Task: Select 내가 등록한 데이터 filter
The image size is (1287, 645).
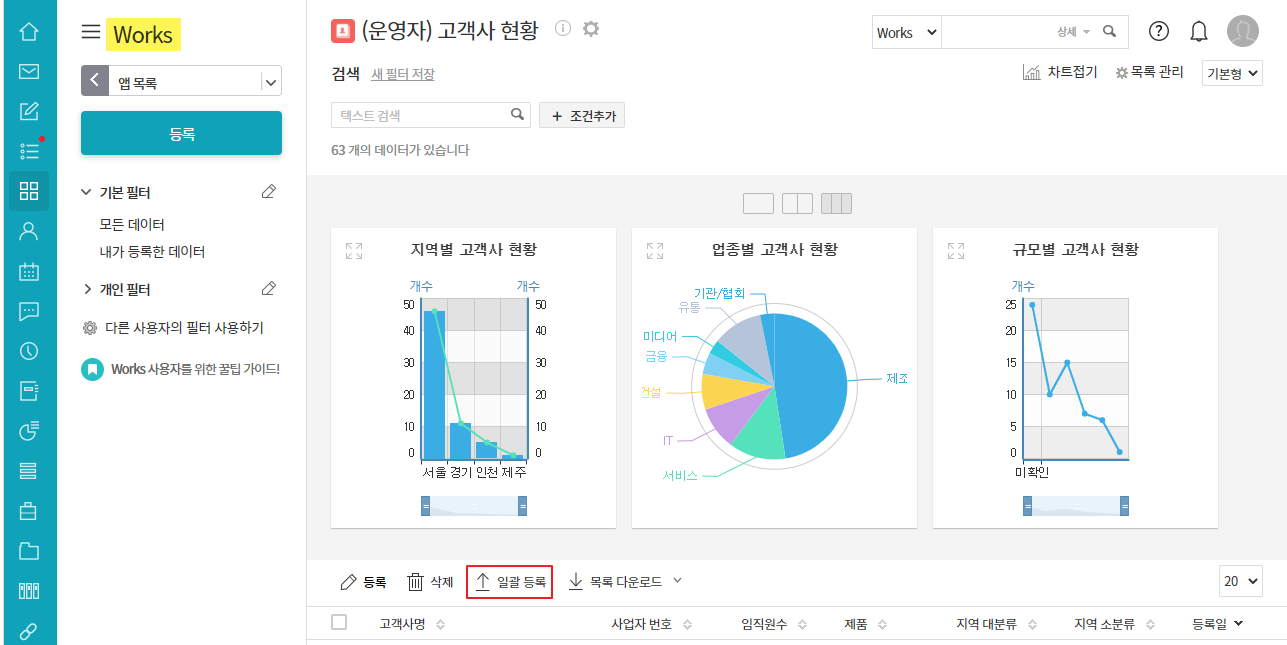Action: click(x=152, y=252)
